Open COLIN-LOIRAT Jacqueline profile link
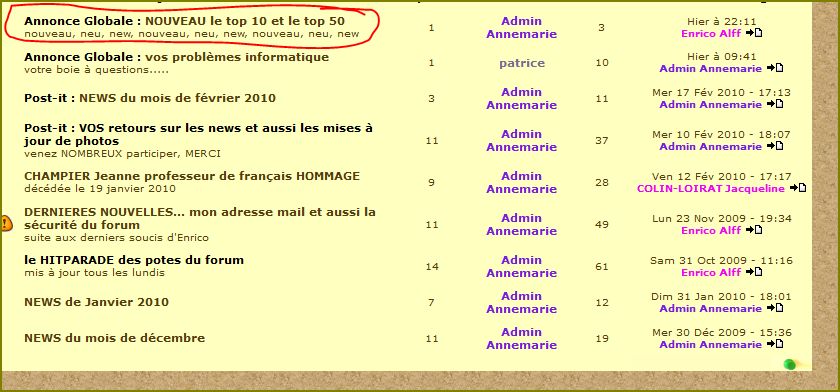The width and height of the screenshot is (840, 392). tap(710, 189)
